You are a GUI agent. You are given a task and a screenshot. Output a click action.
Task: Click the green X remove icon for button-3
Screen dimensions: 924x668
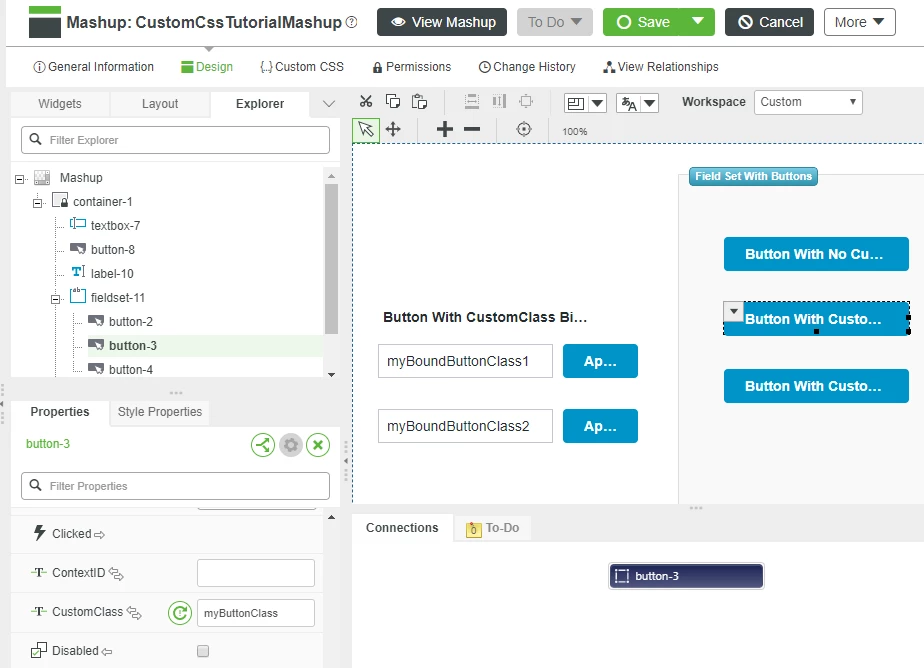point(318,445)
